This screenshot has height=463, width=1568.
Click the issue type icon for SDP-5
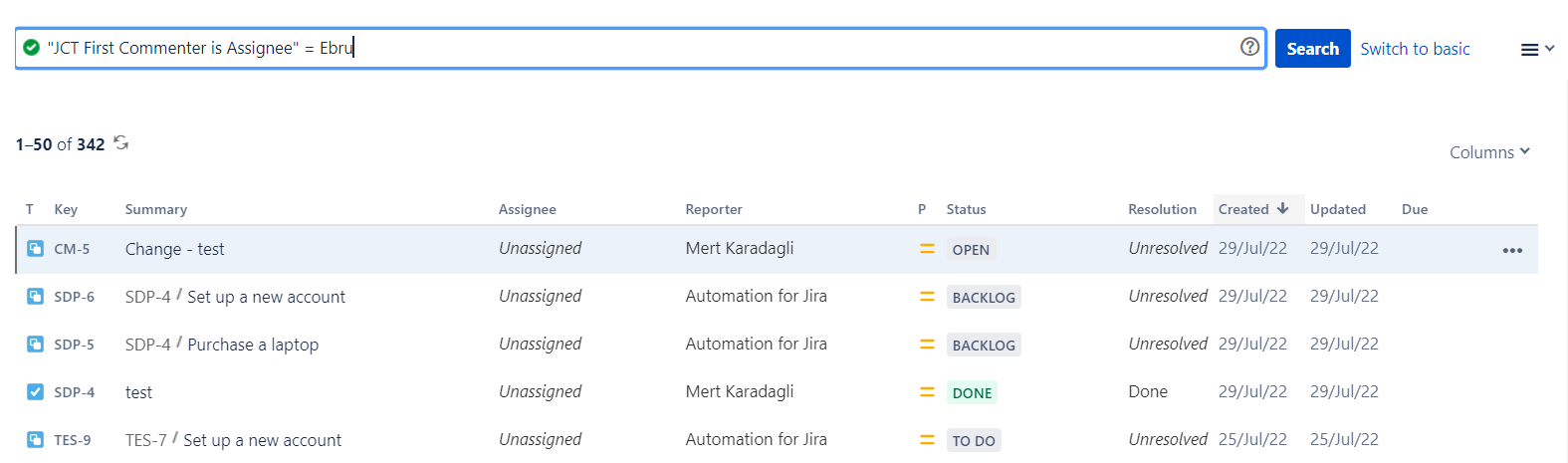(35, 345)
